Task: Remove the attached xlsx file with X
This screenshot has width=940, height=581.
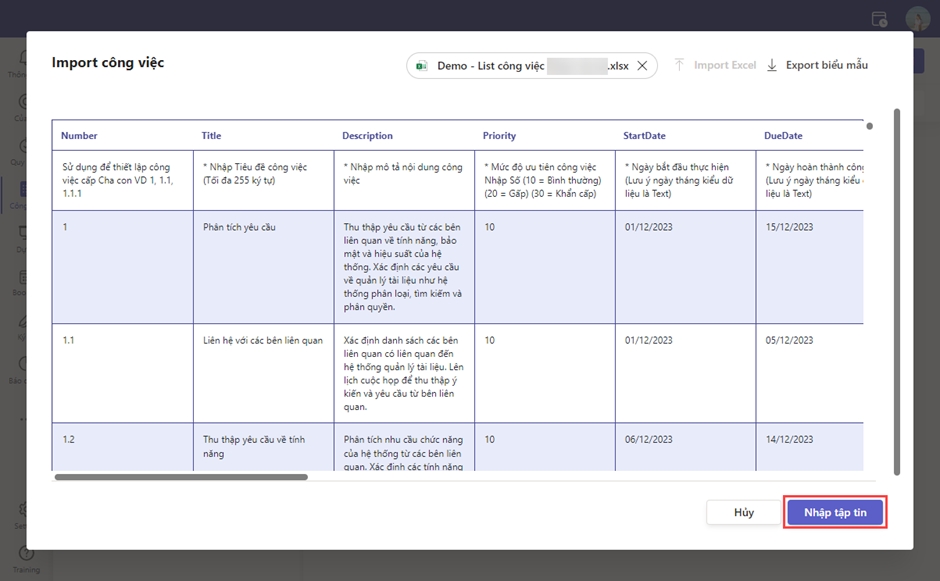Action: [642, 66]
